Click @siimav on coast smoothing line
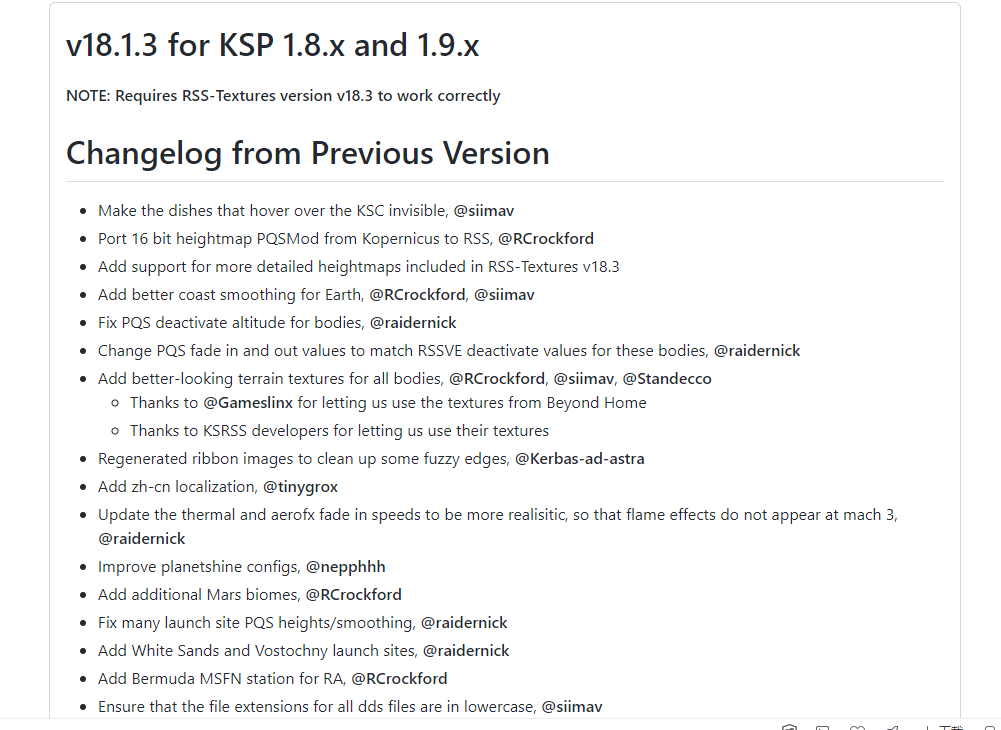The image size is (1001, 730). point(504,294)
